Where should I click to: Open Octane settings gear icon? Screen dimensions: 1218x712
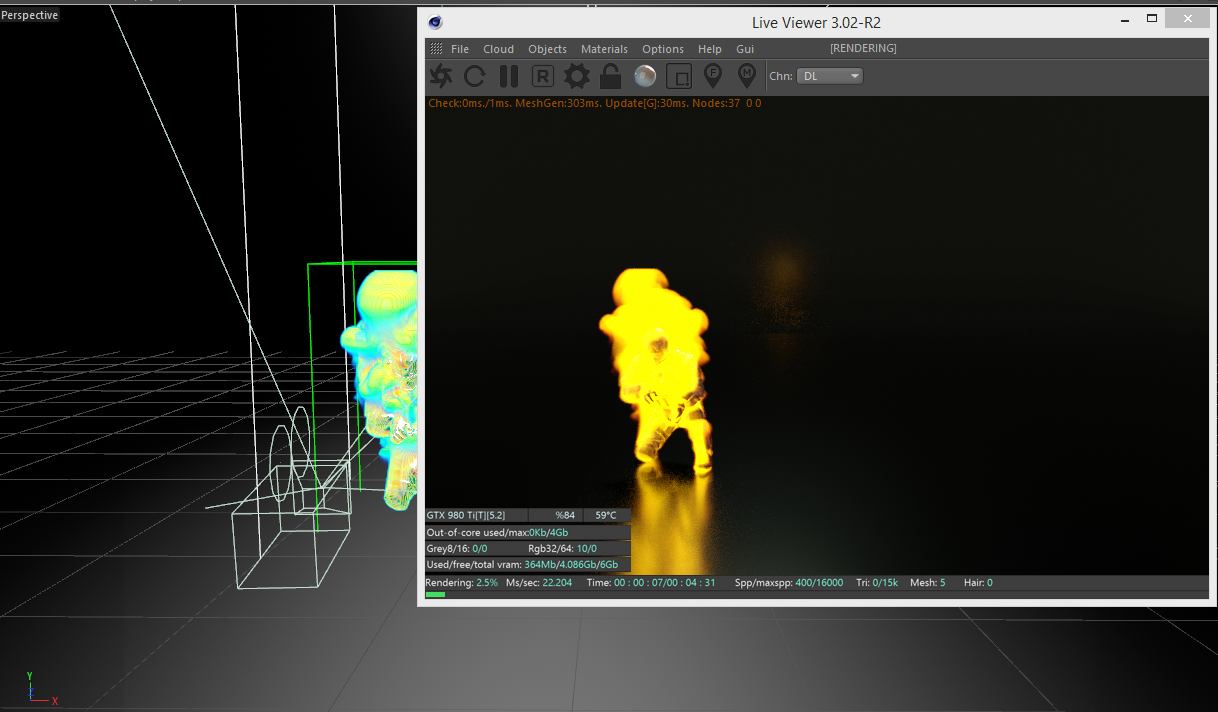(577, 76)
